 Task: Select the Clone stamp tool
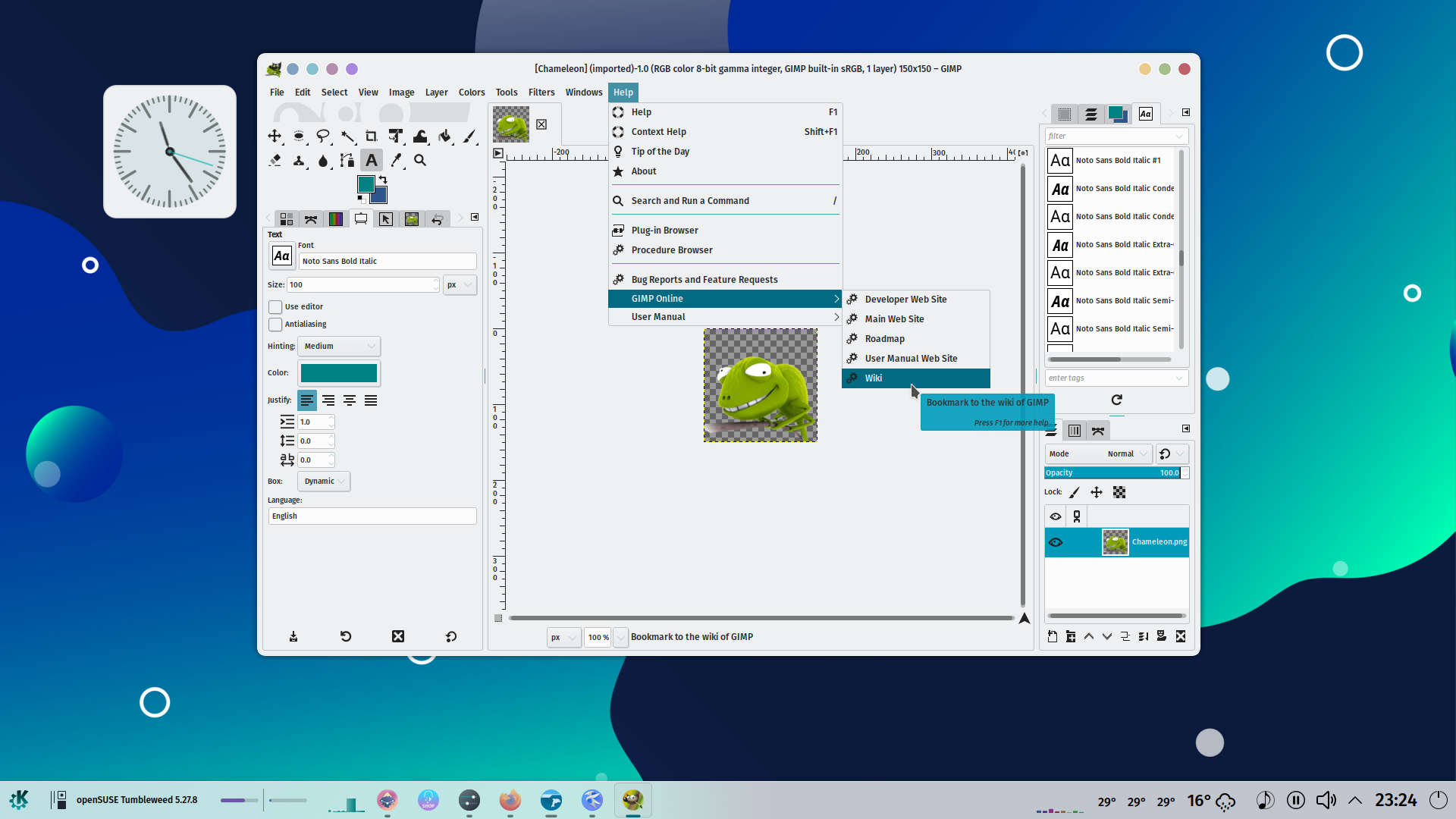299,161
